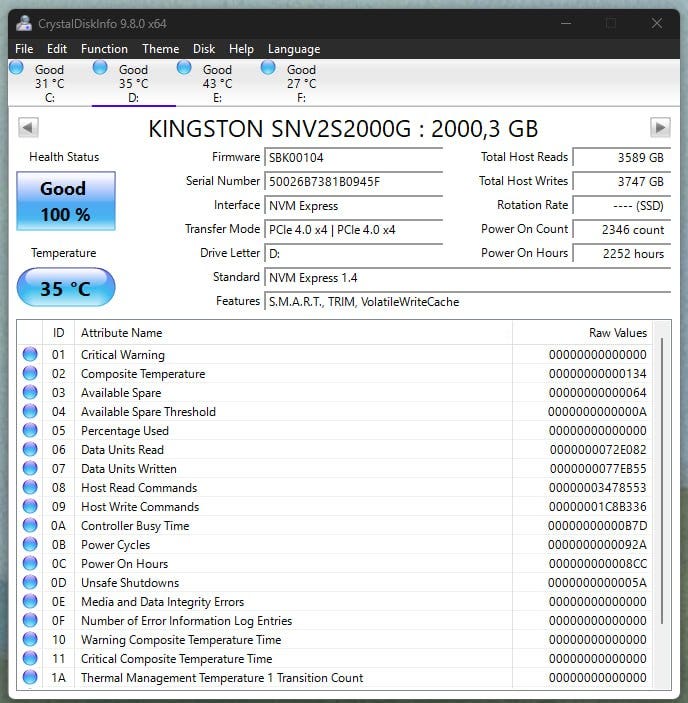This screenshot has width=688, height=703.
Task: Click the Features field
Action: (x=467, y=302)
